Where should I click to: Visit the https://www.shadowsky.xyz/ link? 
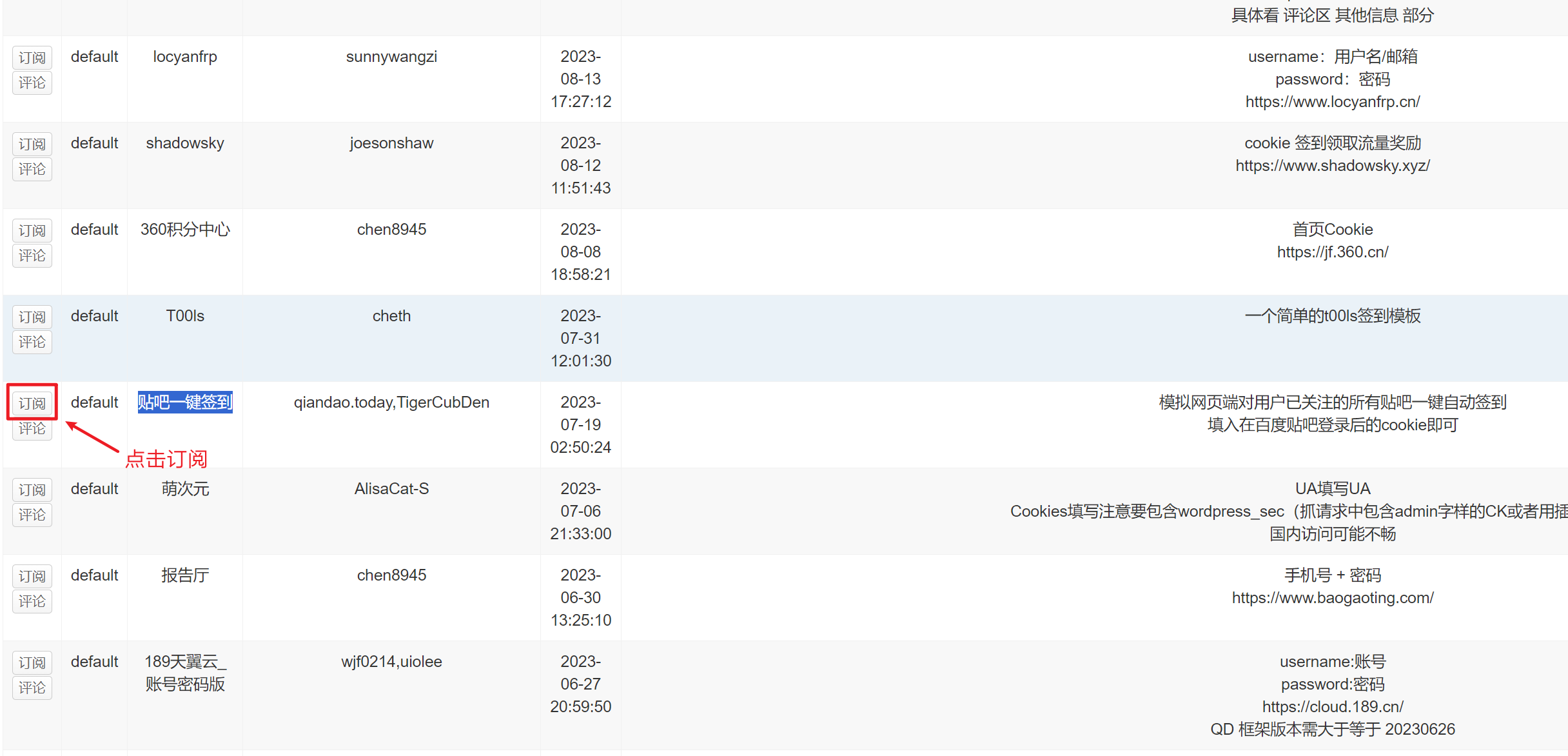tap(1333, 165)
